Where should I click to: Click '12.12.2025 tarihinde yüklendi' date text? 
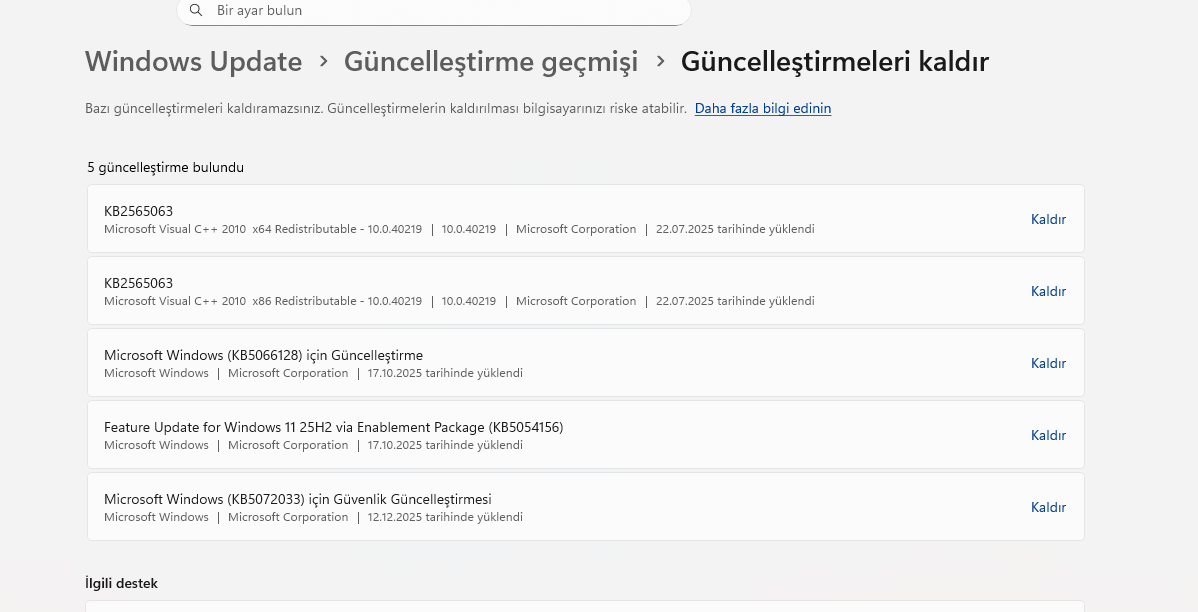tap(445, 517)
